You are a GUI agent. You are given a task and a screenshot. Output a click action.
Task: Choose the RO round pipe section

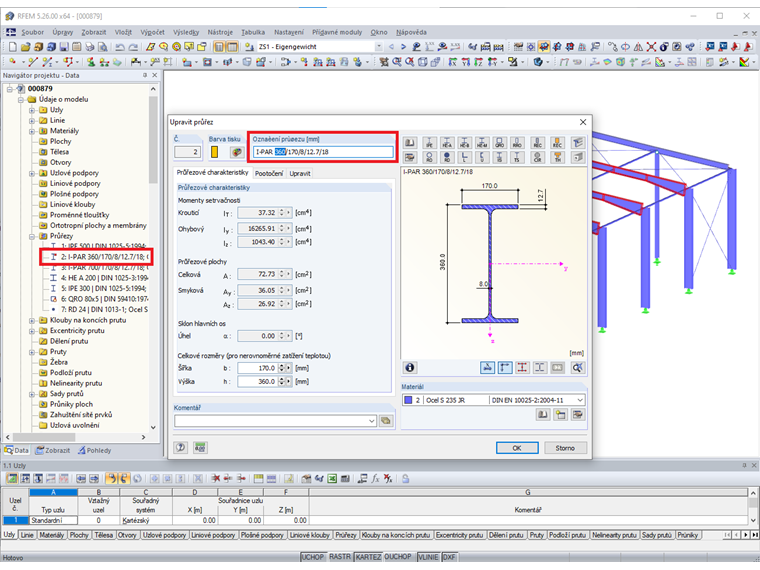429,157
